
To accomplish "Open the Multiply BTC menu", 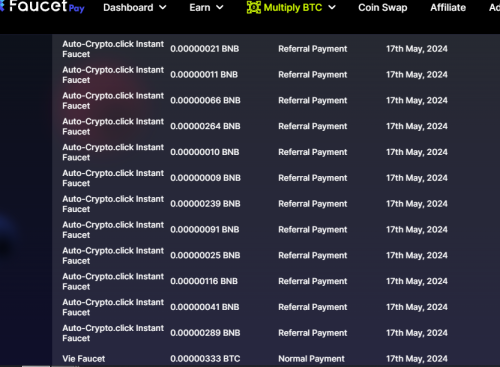I will coord(291,7).
